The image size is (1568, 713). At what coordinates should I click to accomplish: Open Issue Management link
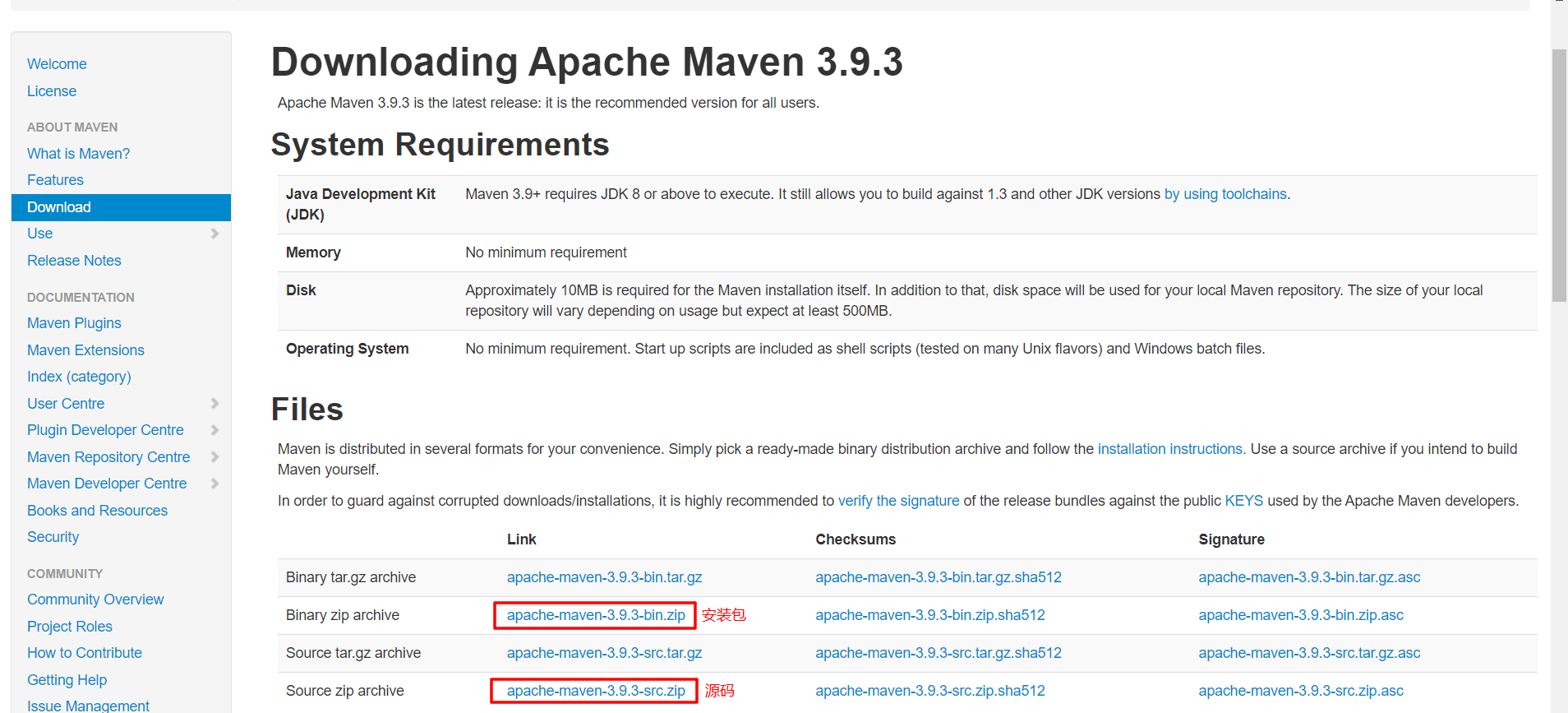click(88, 706)
